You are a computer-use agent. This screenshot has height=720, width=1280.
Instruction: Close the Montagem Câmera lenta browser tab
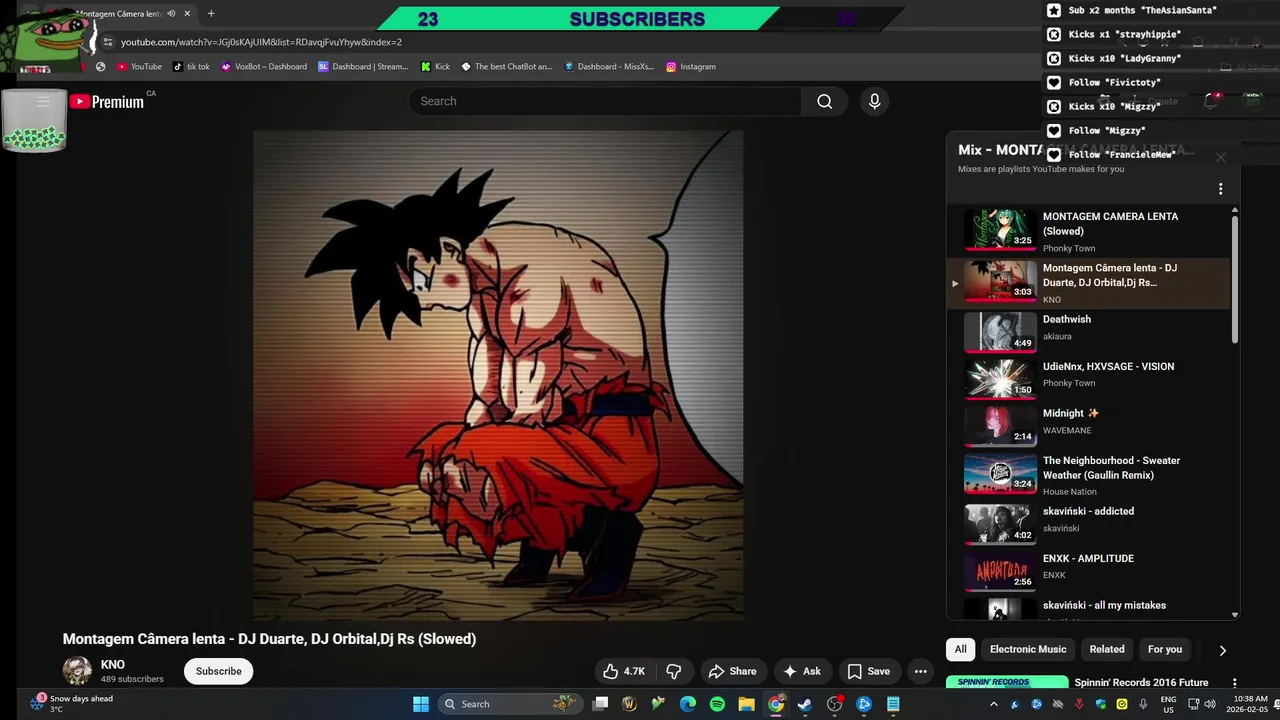tap(187, 14)
